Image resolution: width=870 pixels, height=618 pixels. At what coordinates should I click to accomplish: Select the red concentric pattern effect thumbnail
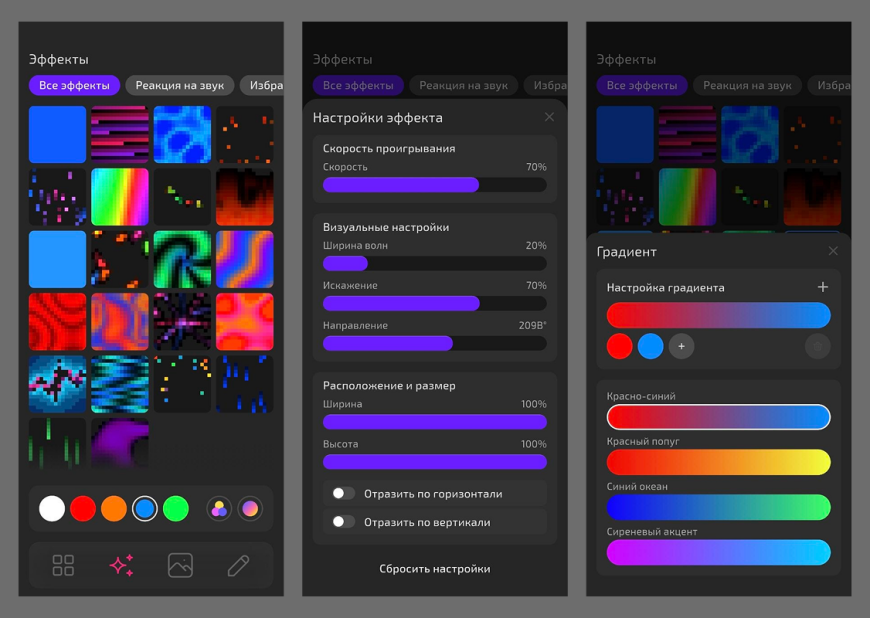pyautogui.click(x=58, y=322)
